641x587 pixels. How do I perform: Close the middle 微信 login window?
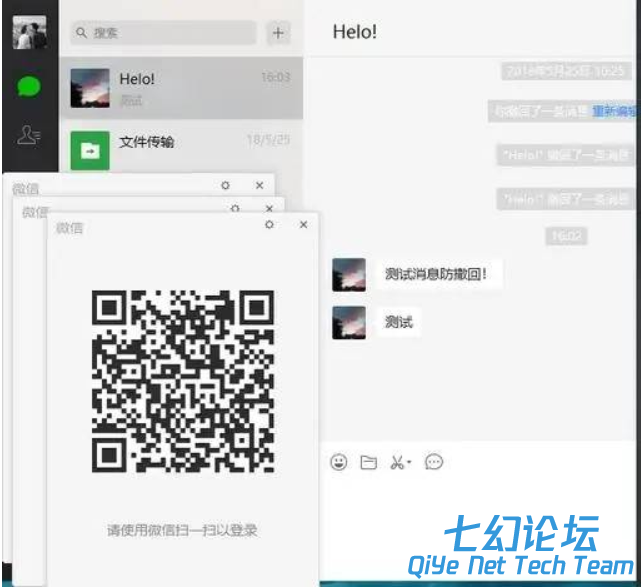pyautogui.click(x=269, y=208)
